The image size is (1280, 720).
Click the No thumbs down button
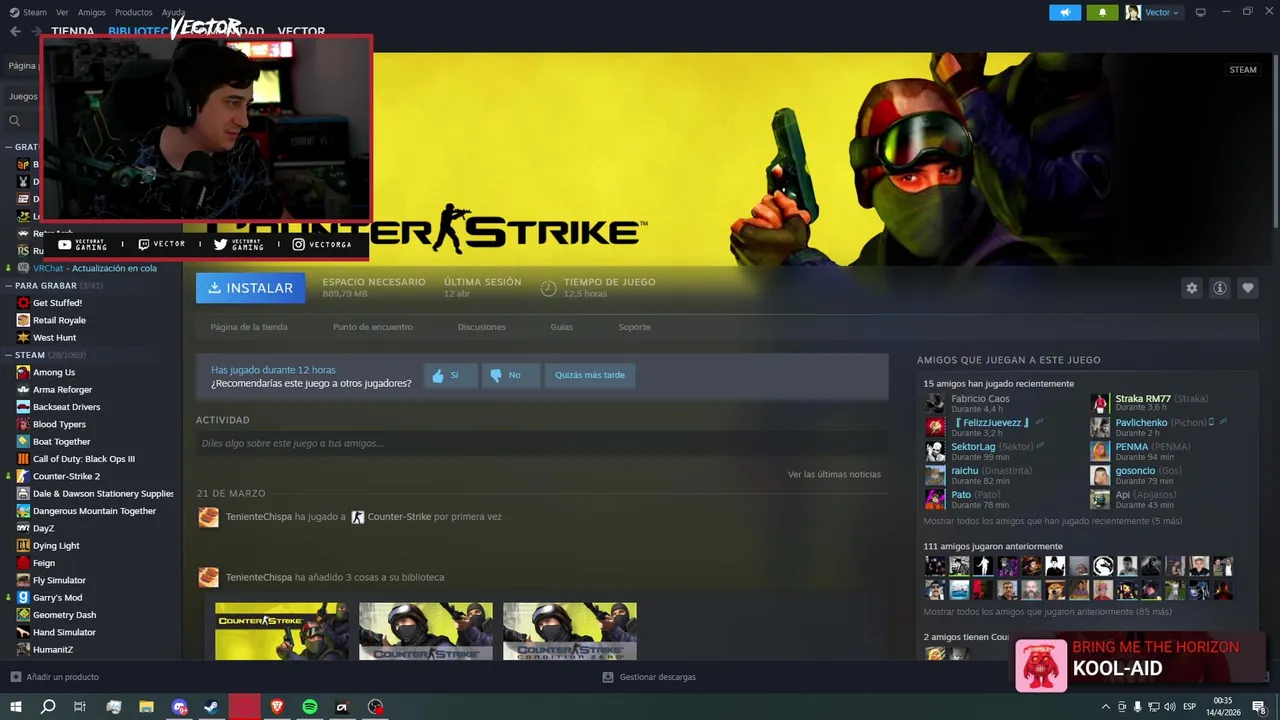(511, 375)
